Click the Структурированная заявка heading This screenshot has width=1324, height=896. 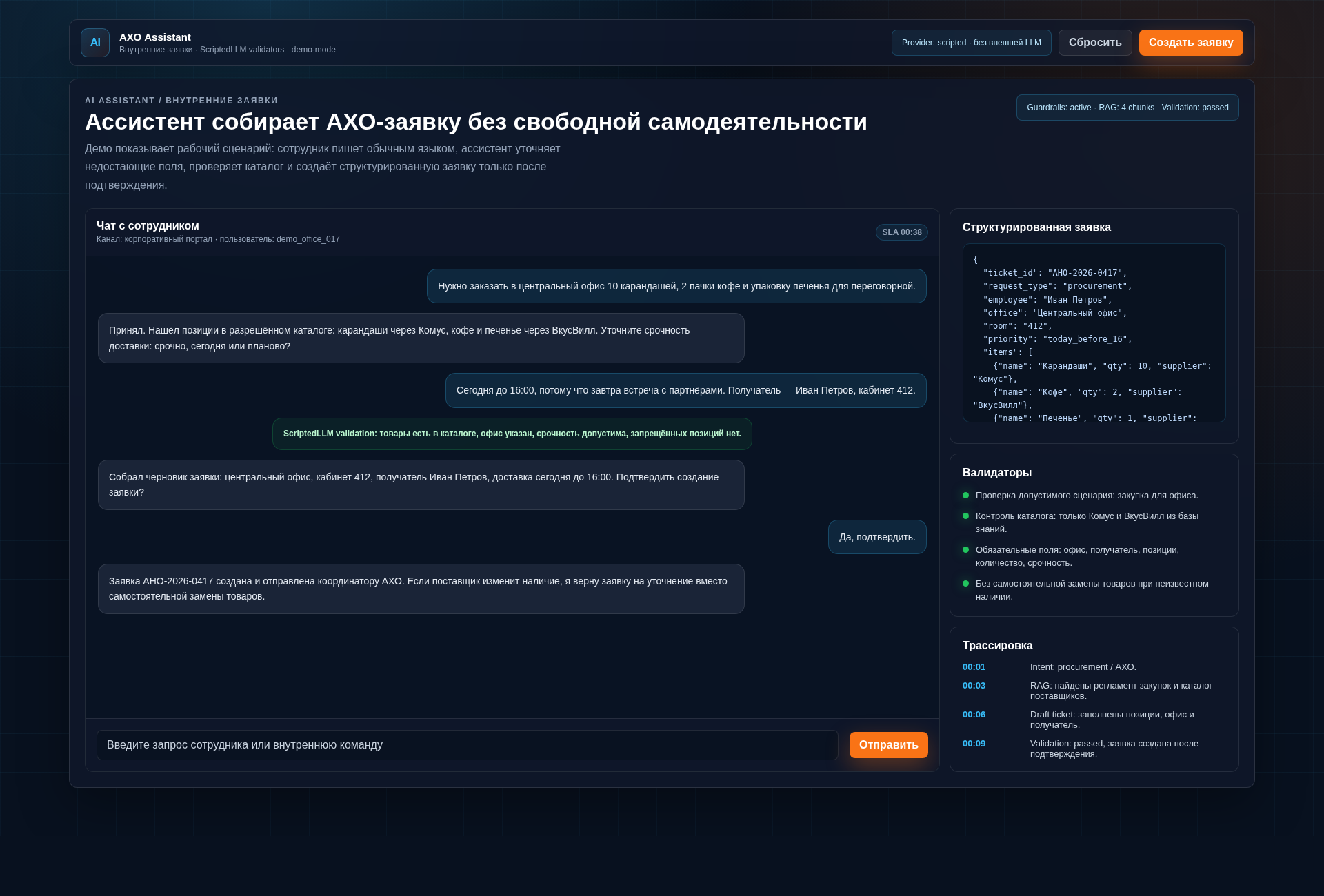(x=1036, y=227)
